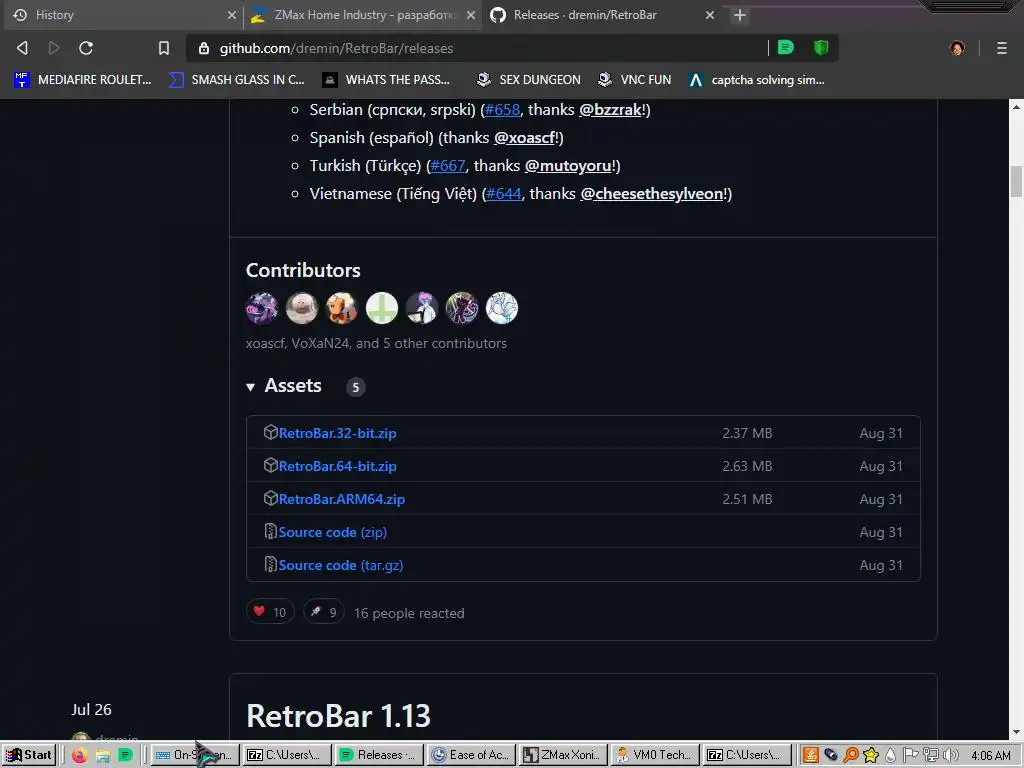
Task: Open the folder icon in quick launch
Action: 103,755
